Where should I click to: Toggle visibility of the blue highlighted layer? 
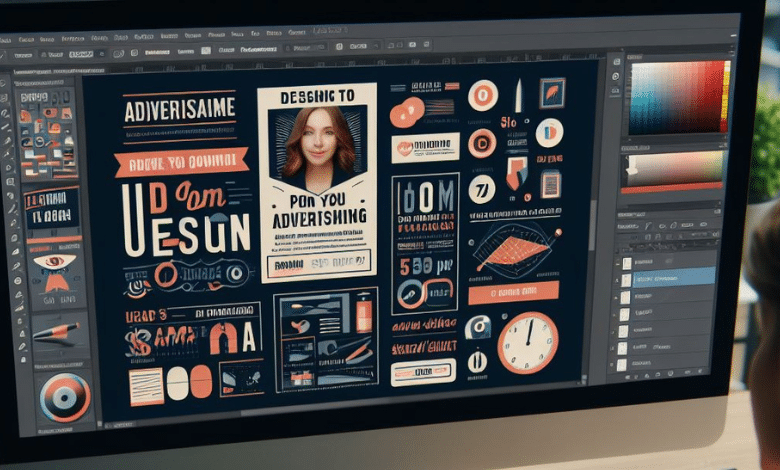point(617,281)
